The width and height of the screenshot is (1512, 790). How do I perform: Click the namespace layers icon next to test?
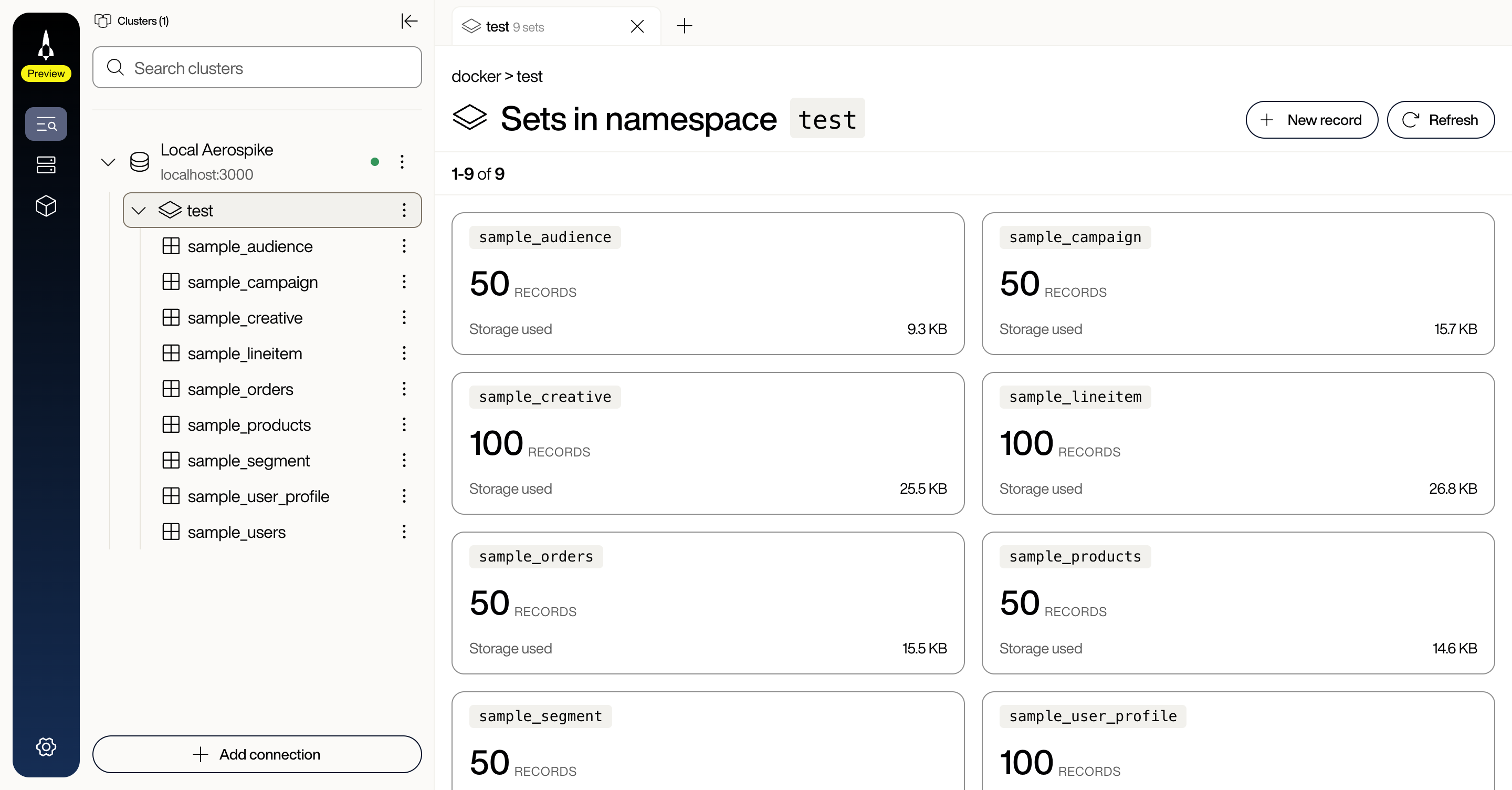(x=169, y=210)
